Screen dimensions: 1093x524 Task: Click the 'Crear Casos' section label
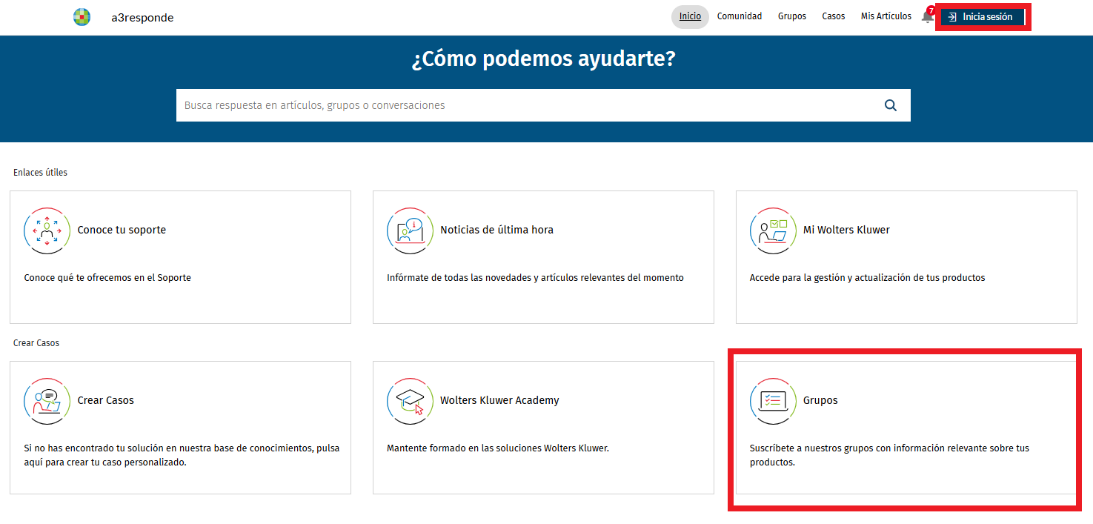tap(36, 344)
